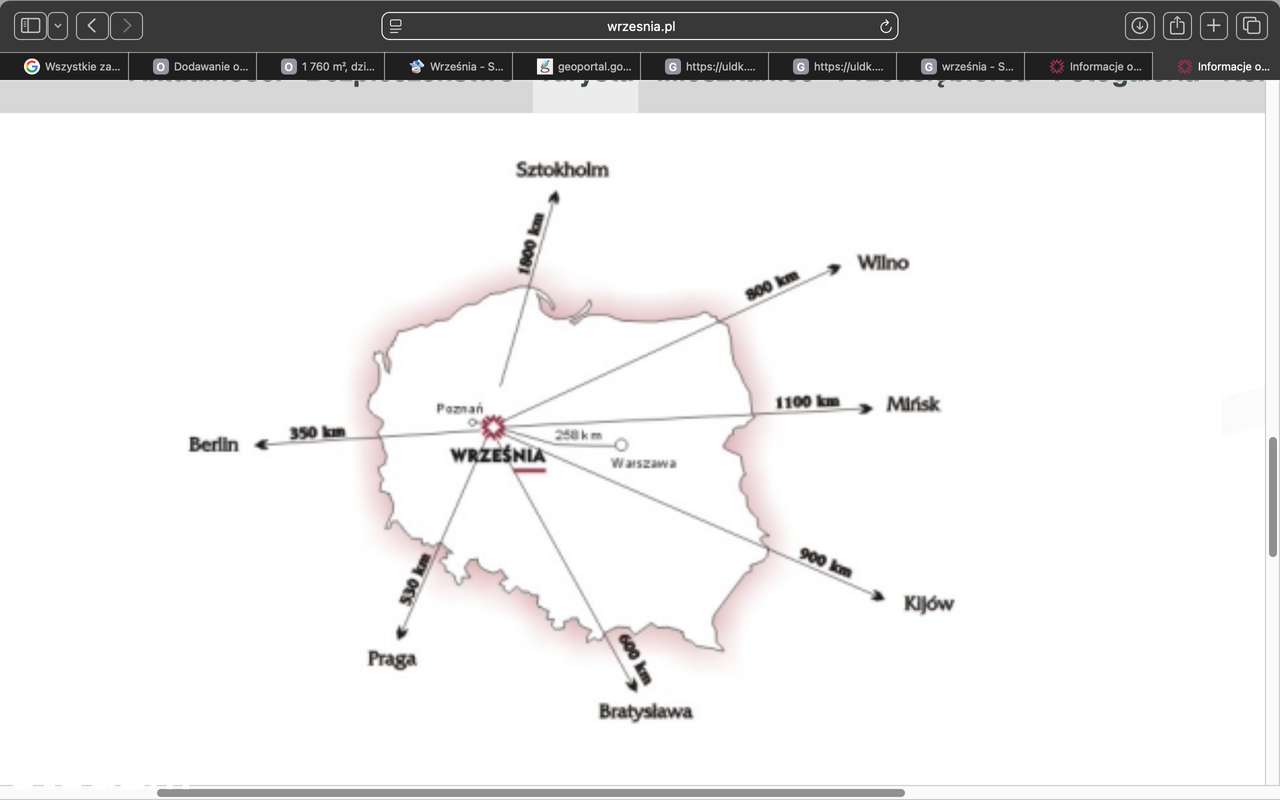The width and height of the screenshot is (1280, 800).
Task: Click the "900 km" distance to Kijów
Action: click(x=825, y=562)
